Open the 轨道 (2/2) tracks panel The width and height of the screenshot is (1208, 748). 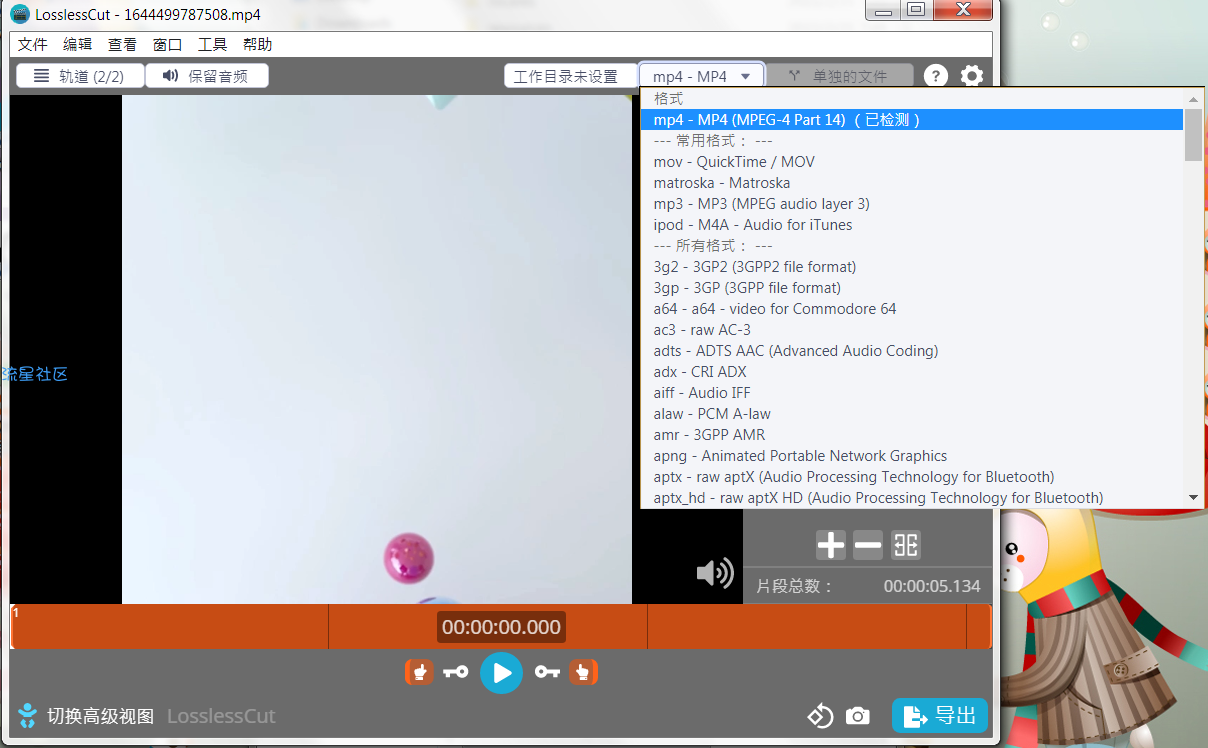80,76
